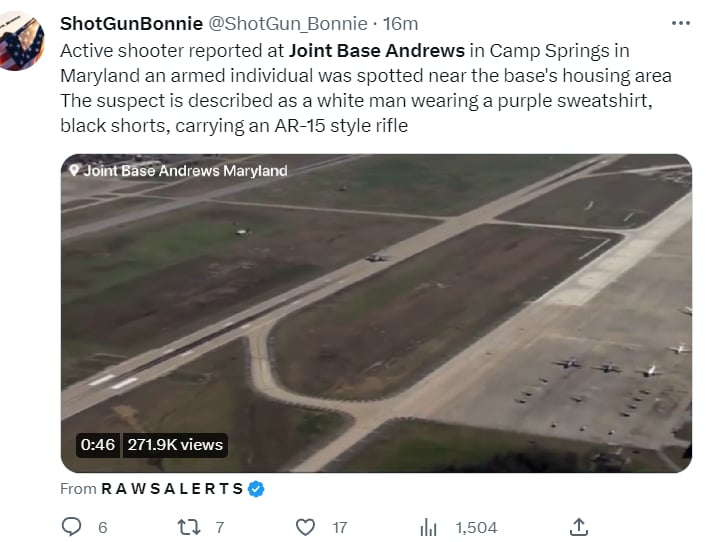Click the blue verified badge icon
Viewport: 710px width, 542px height.
click(256, 489)
